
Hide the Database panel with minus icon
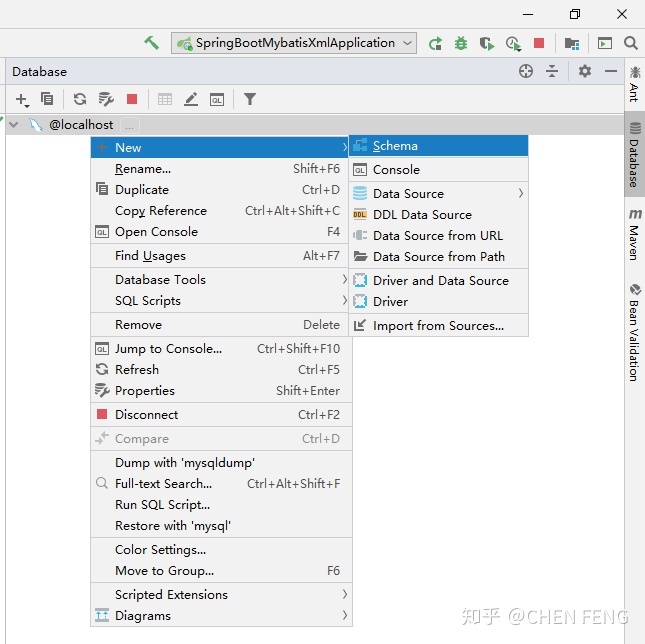click(611, 71)
